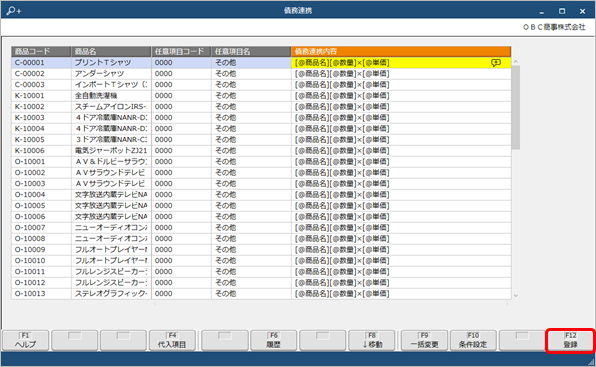Image resolution: width=596 pixels, height=367 pixels.
Task: Click product name 全自動洗濯機
Action: tap(111, 96)
